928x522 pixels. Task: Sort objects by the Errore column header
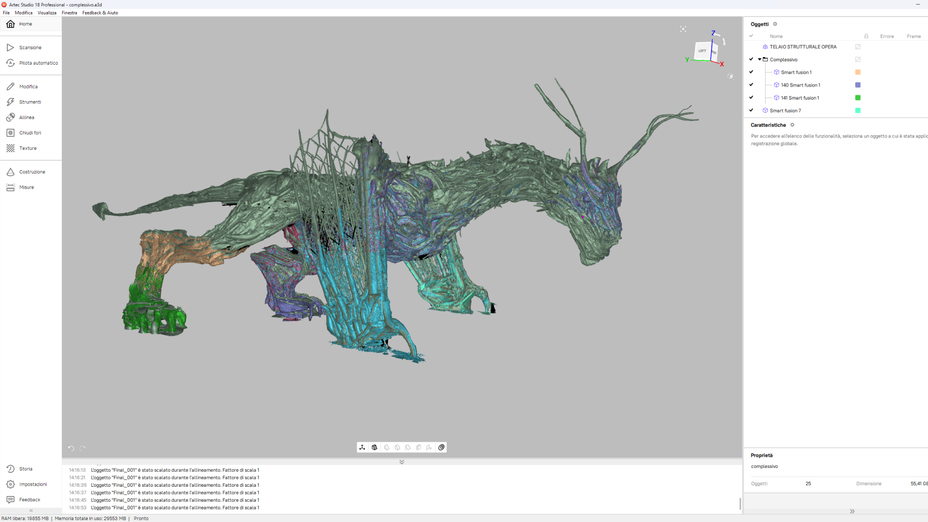pos(887,36)
